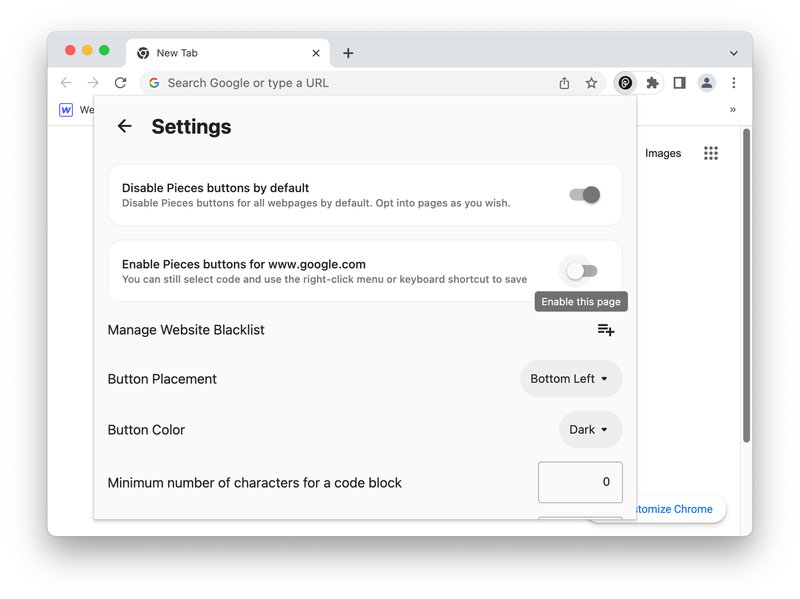This screenshot has height=599, width=800.
Task: Click the Chrome profile avatar icon
Action: point(707,83)
